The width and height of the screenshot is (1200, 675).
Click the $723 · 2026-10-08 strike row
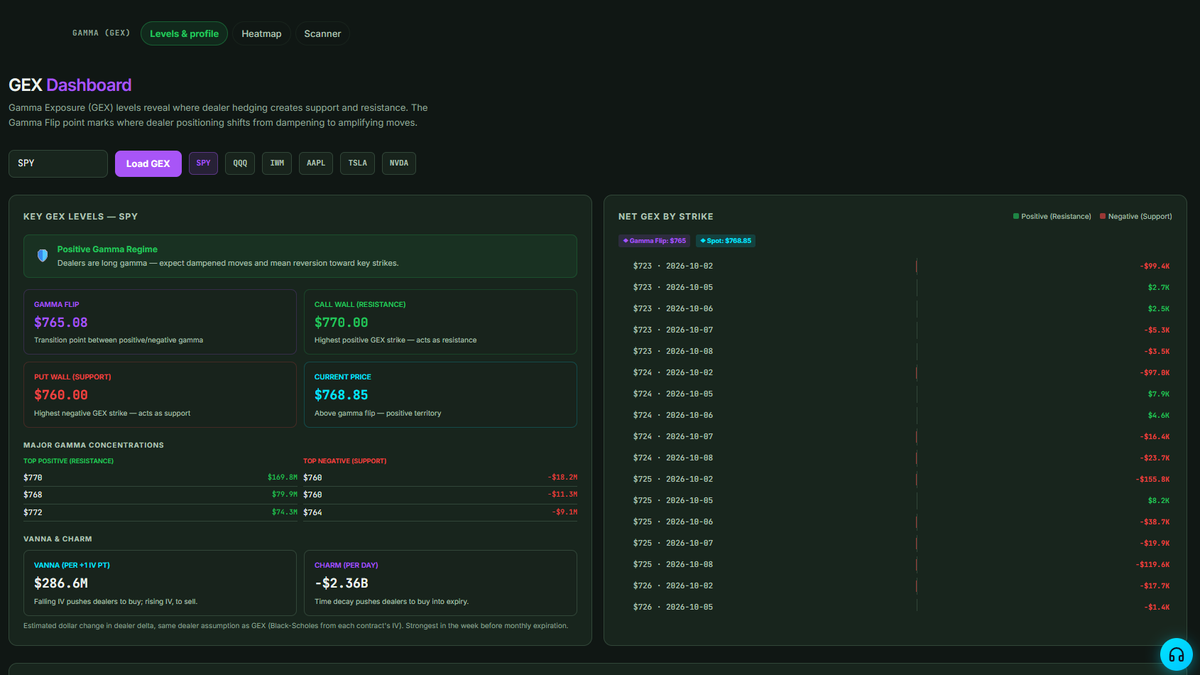click(895, 351)
